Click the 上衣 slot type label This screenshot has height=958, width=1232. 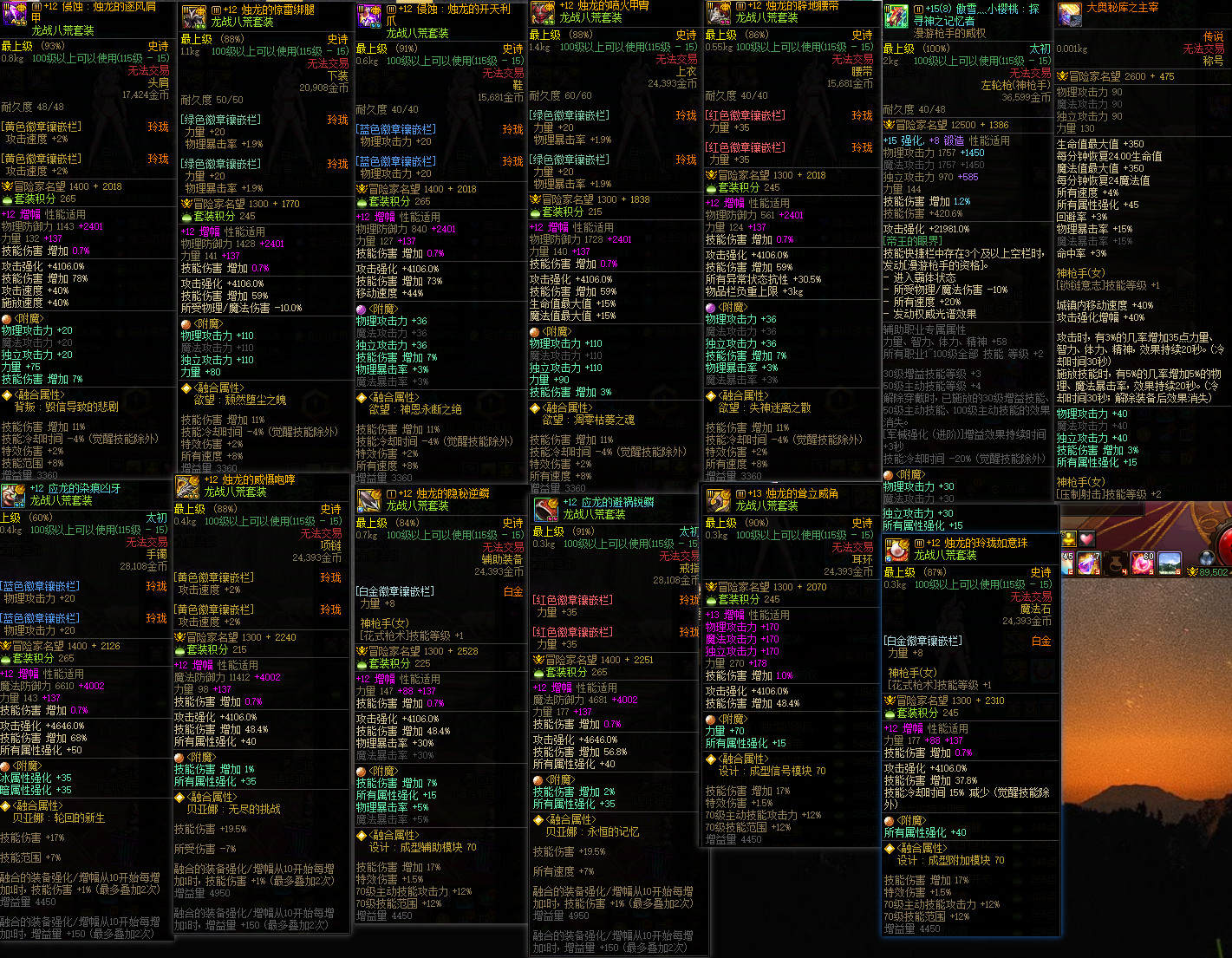[687, 72]
